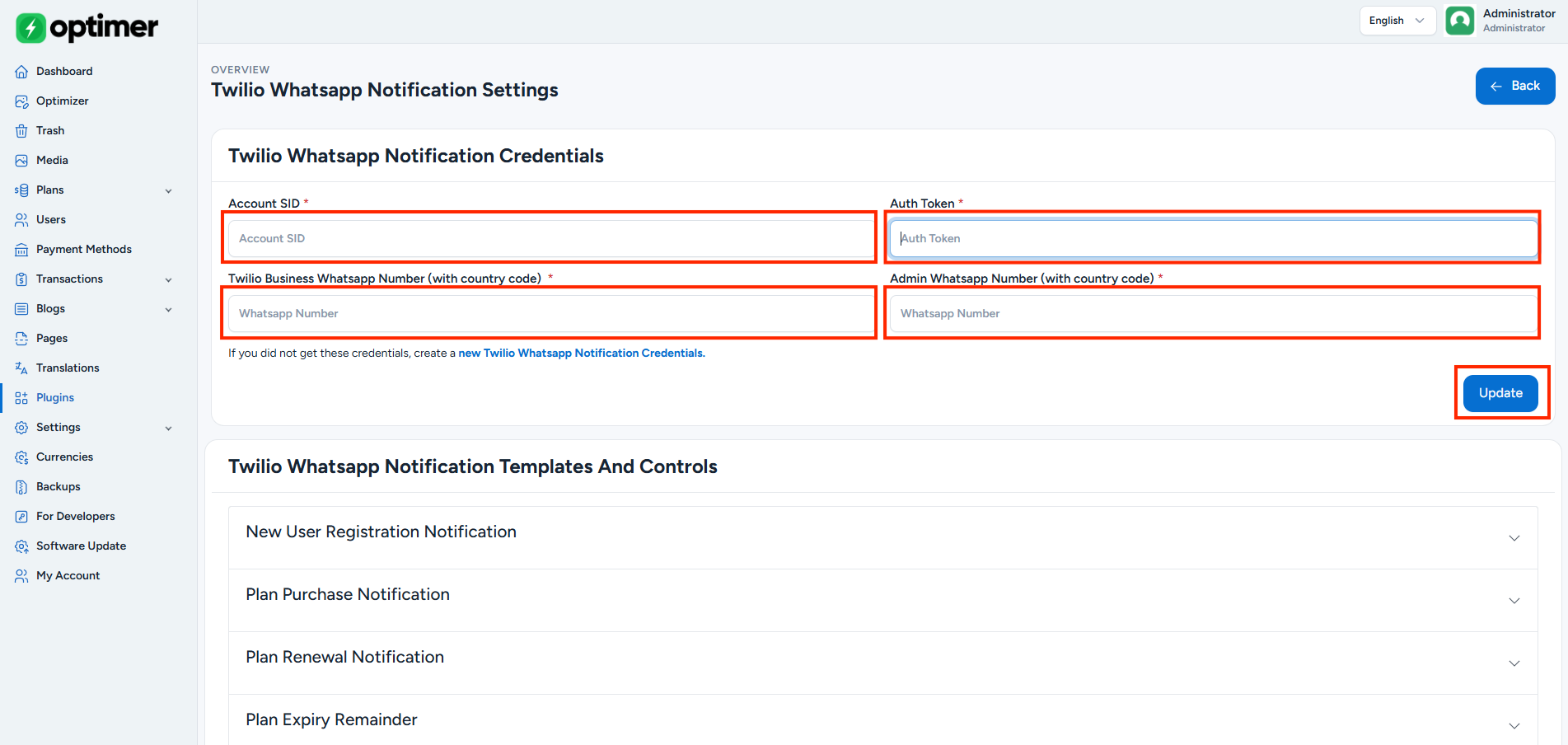Open Translations in the sidebar
This screenshot has width=1568, height=745.
point(68,368)
